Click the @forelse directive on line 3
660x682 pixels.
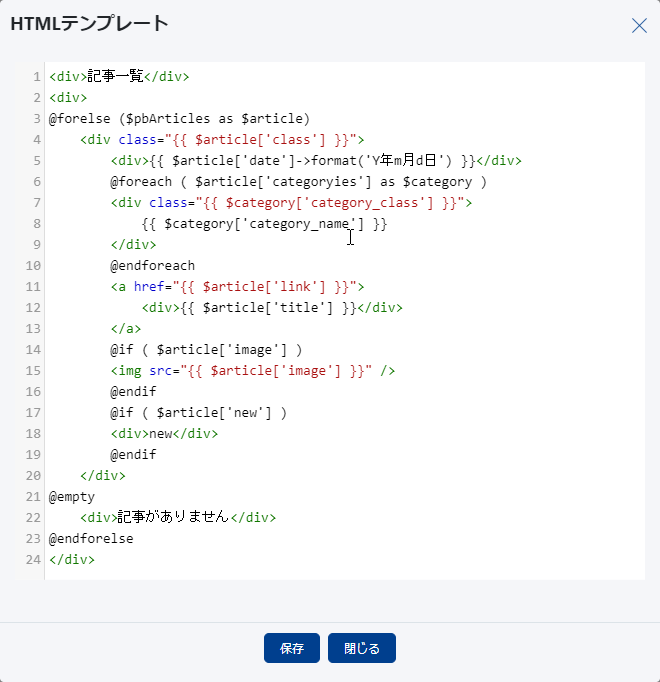pos(76,119)
